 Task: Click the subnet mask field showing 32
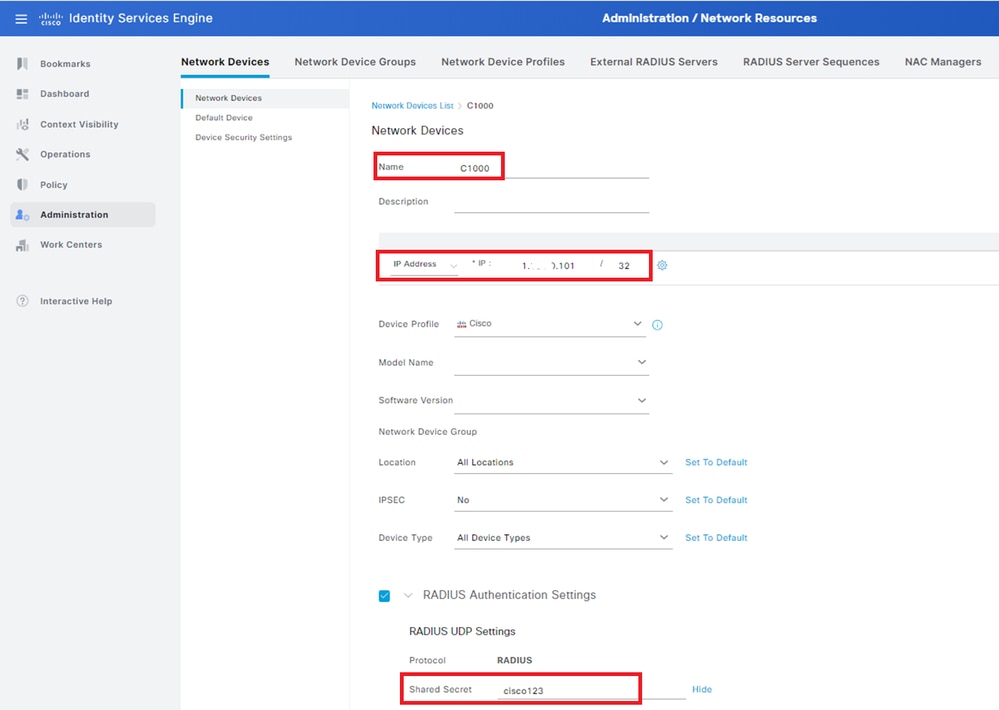click(624, 266)
